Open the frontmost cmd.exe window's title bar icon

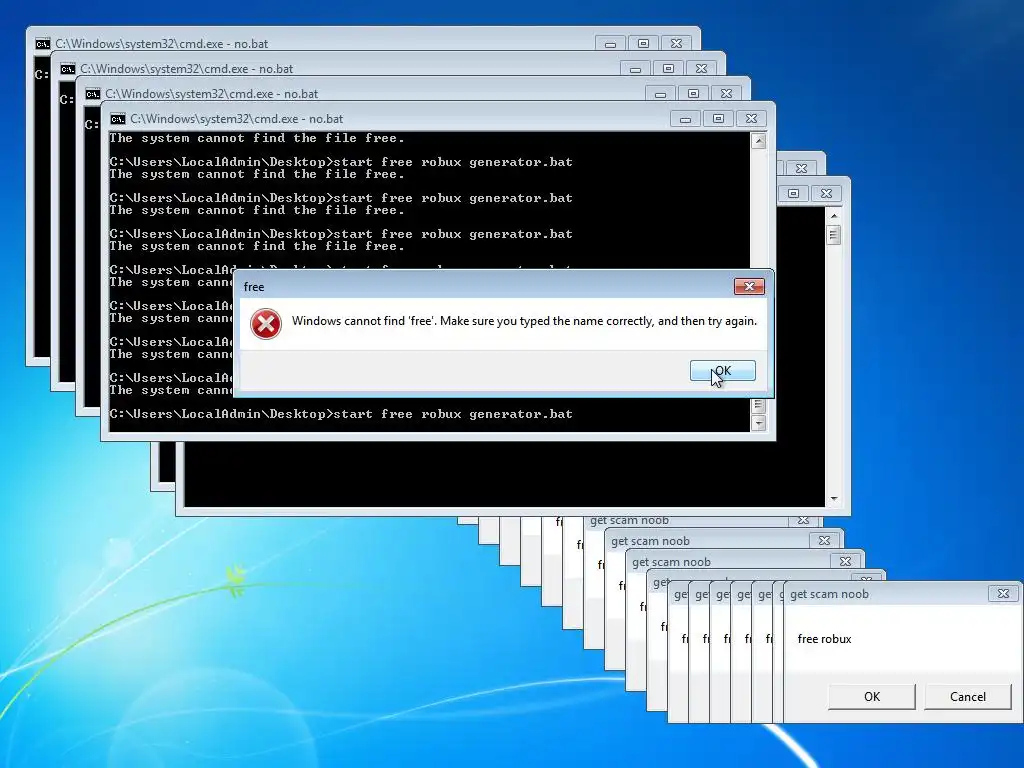click(118, 119)
